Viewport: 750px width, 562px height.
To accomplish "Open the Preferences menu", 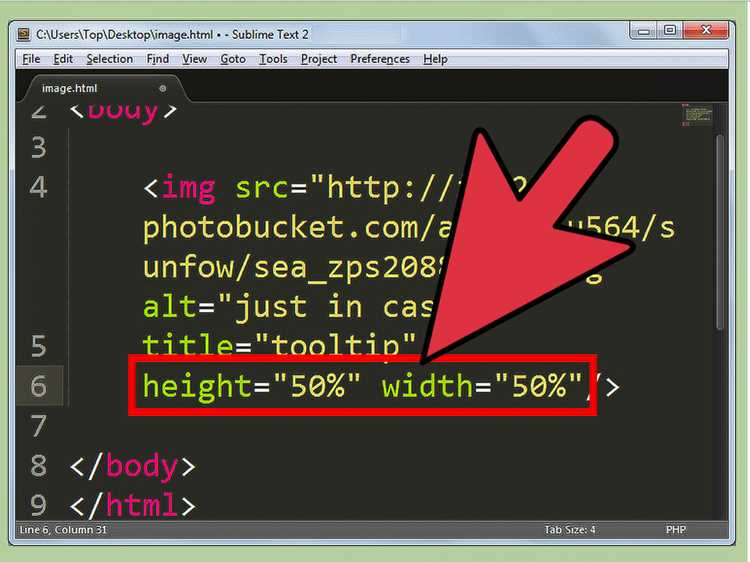I will [x=380, y=59].
